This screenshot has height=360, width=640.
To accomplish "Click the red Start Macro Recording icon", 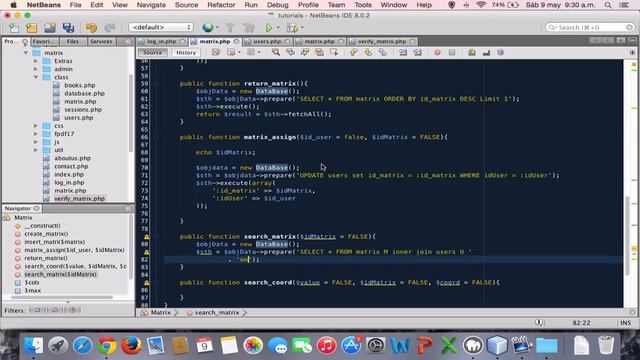I will [437, 52].
